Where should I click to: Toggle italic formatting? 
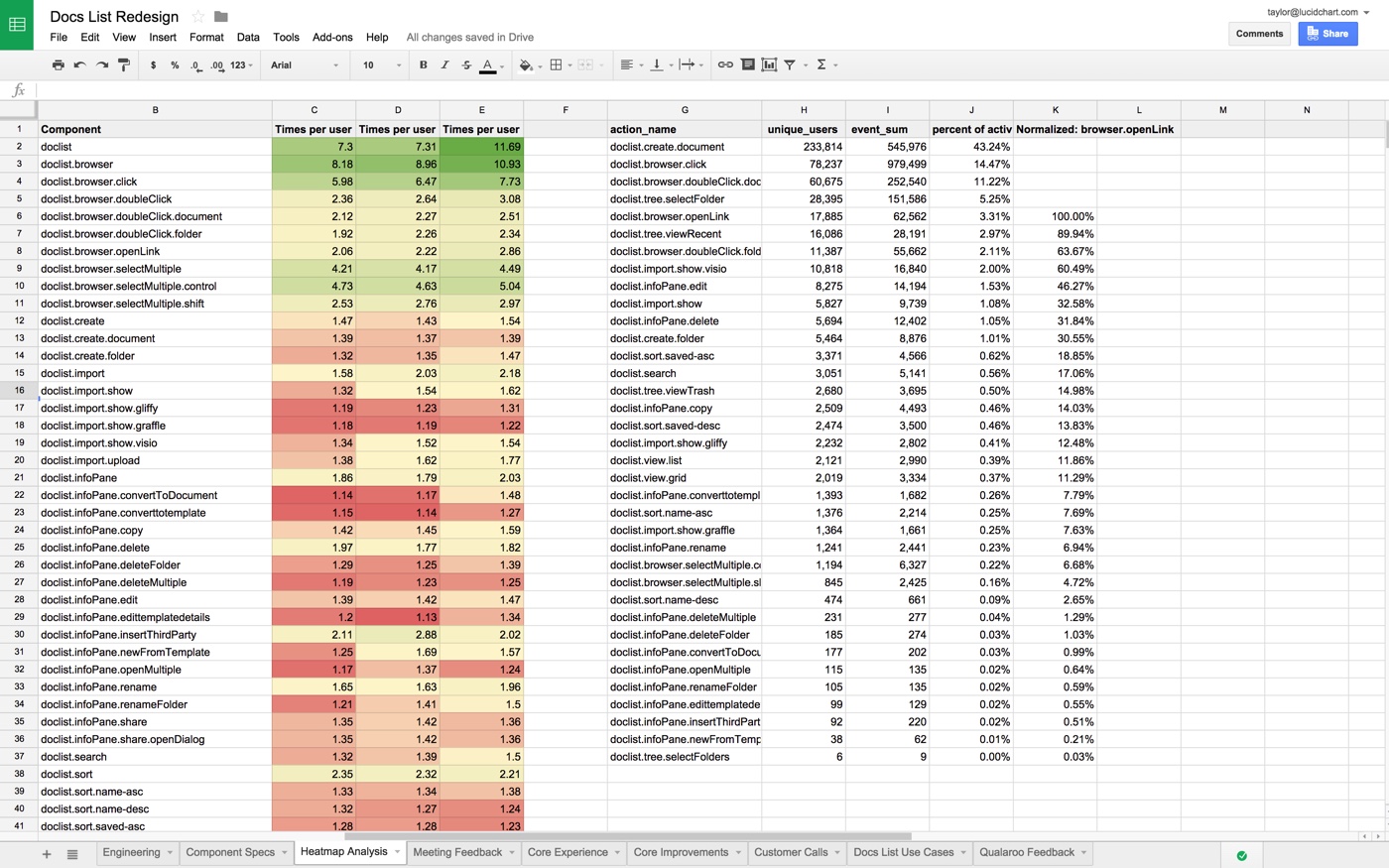(443, 64)
